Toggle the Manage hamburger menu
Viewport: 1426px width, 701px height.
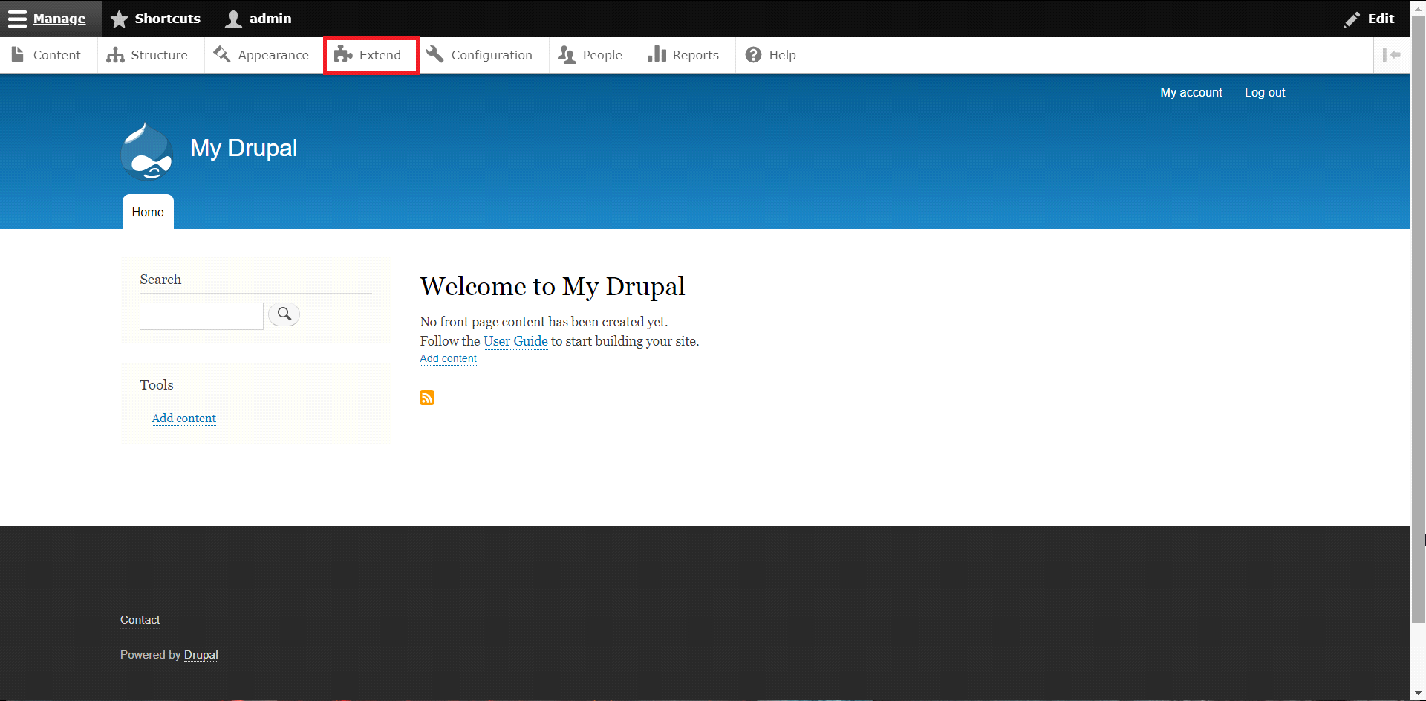coord(47,18)
